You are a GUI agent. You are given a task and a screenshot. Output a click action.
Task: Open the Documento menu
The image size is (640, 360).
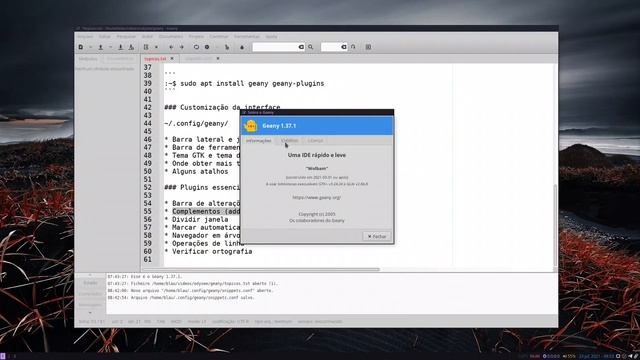(x=171, y=37)
